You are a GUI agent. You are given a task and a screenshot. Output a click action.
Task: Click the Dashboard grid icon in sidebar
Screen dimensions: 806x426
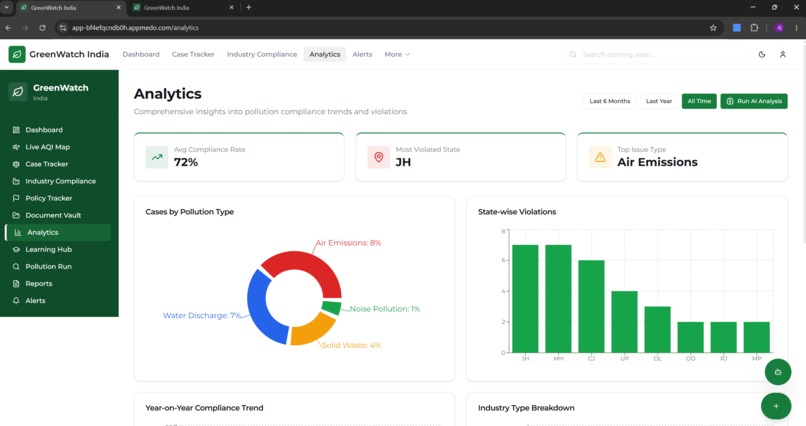[x=16, y=130]
